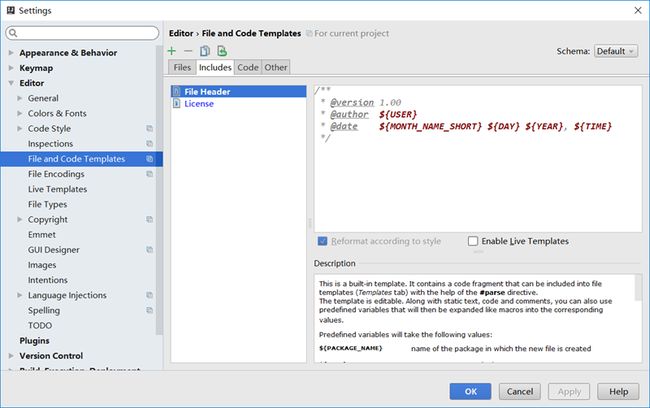Enable Live Templates checkbox
Screen dimensions: 650x408
click(x=473, y=241)
